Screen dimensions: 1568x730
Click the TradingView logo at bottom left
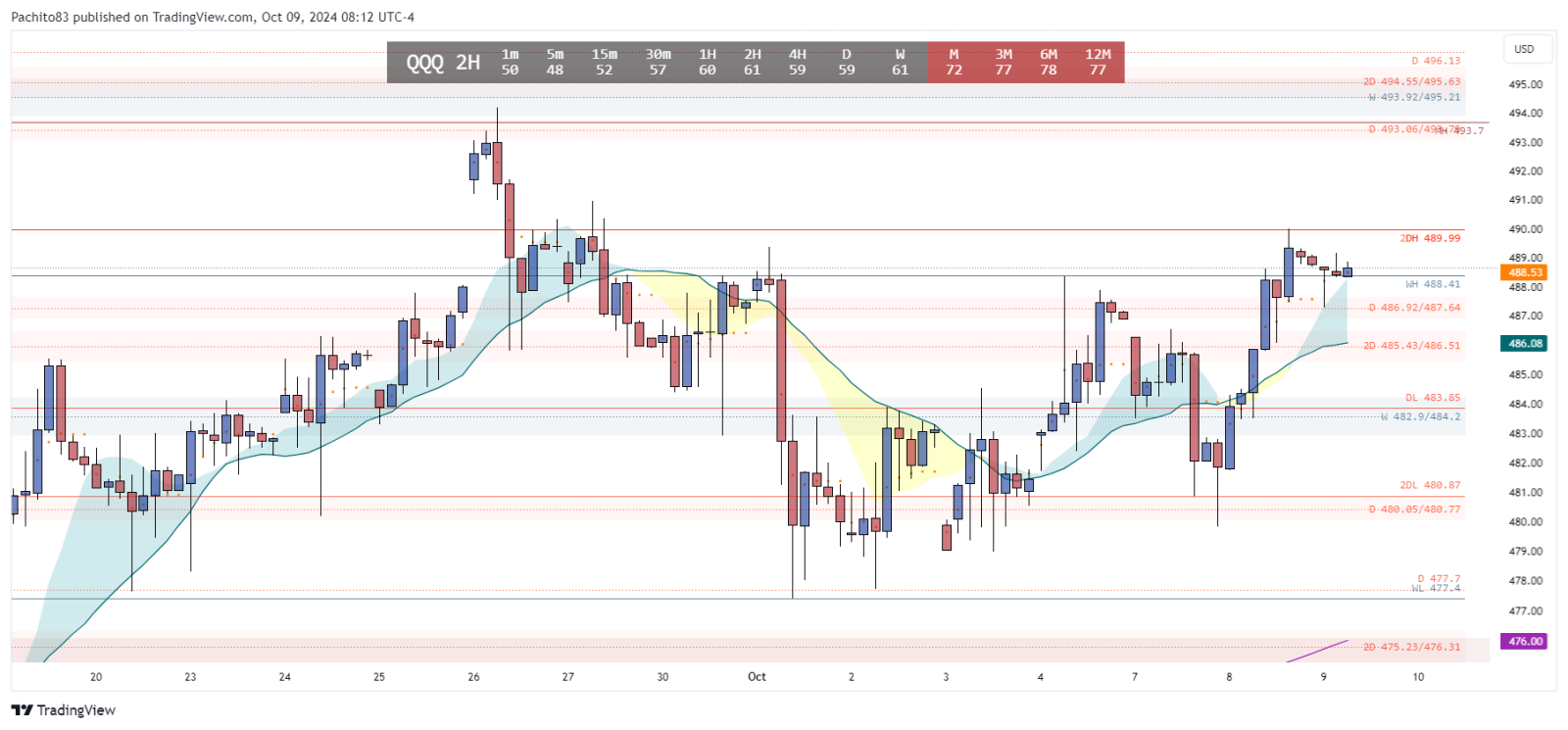[x=64, y=710]
